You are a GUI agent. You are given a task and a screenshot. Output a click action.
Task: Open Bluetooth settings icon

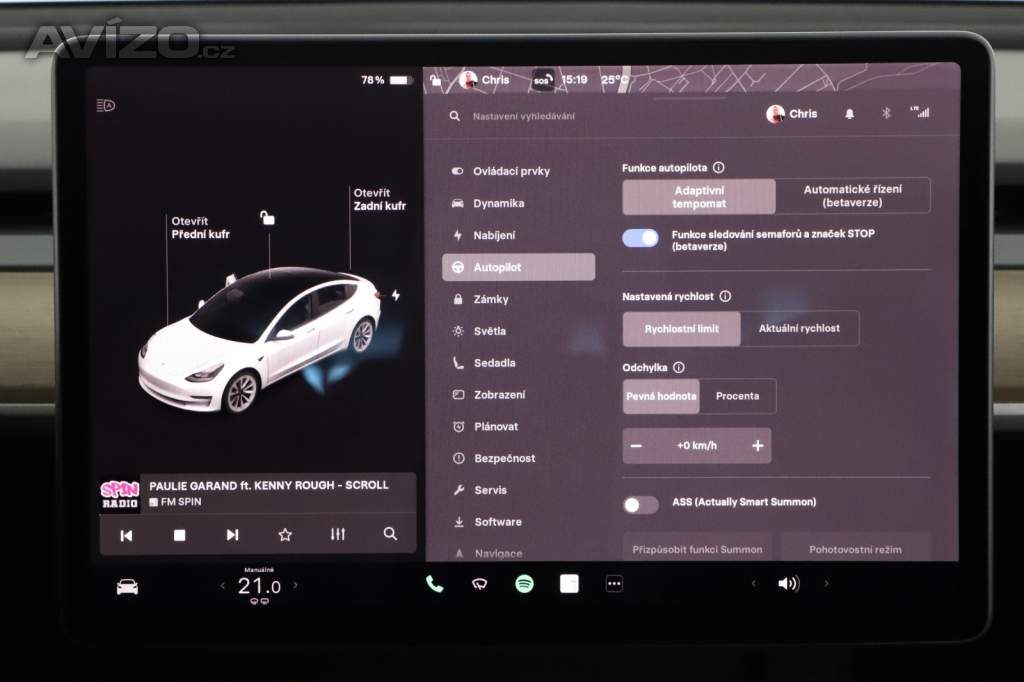click(x=885, y=114)
